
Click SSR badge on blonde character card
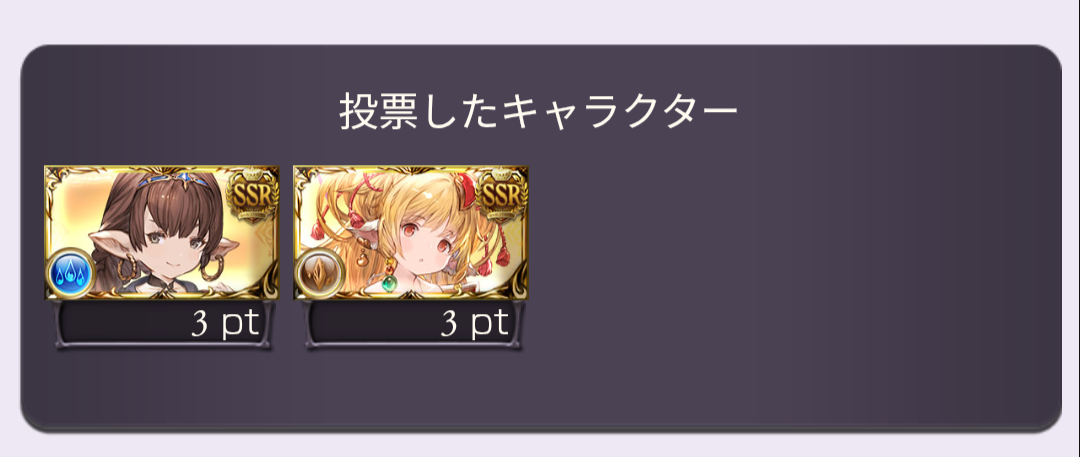(501, 196)
